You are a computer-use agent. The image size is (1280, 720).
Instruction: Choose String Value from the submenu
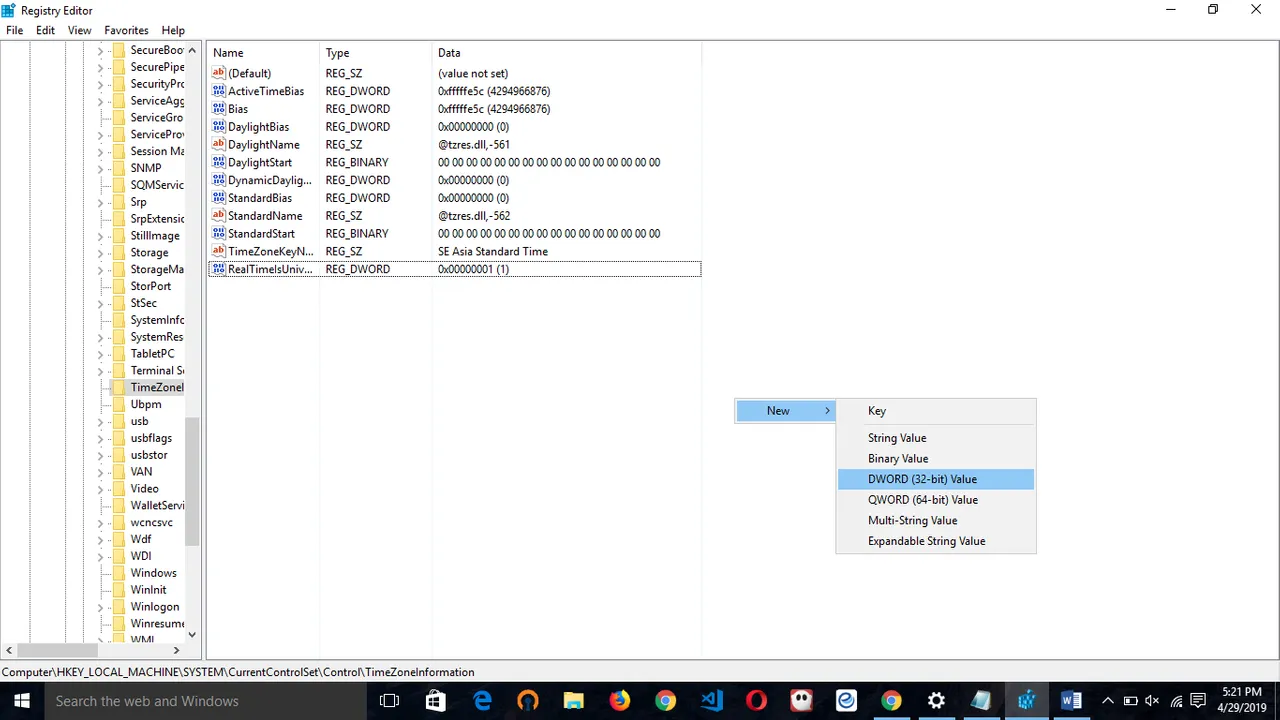[x=936, y=438]
